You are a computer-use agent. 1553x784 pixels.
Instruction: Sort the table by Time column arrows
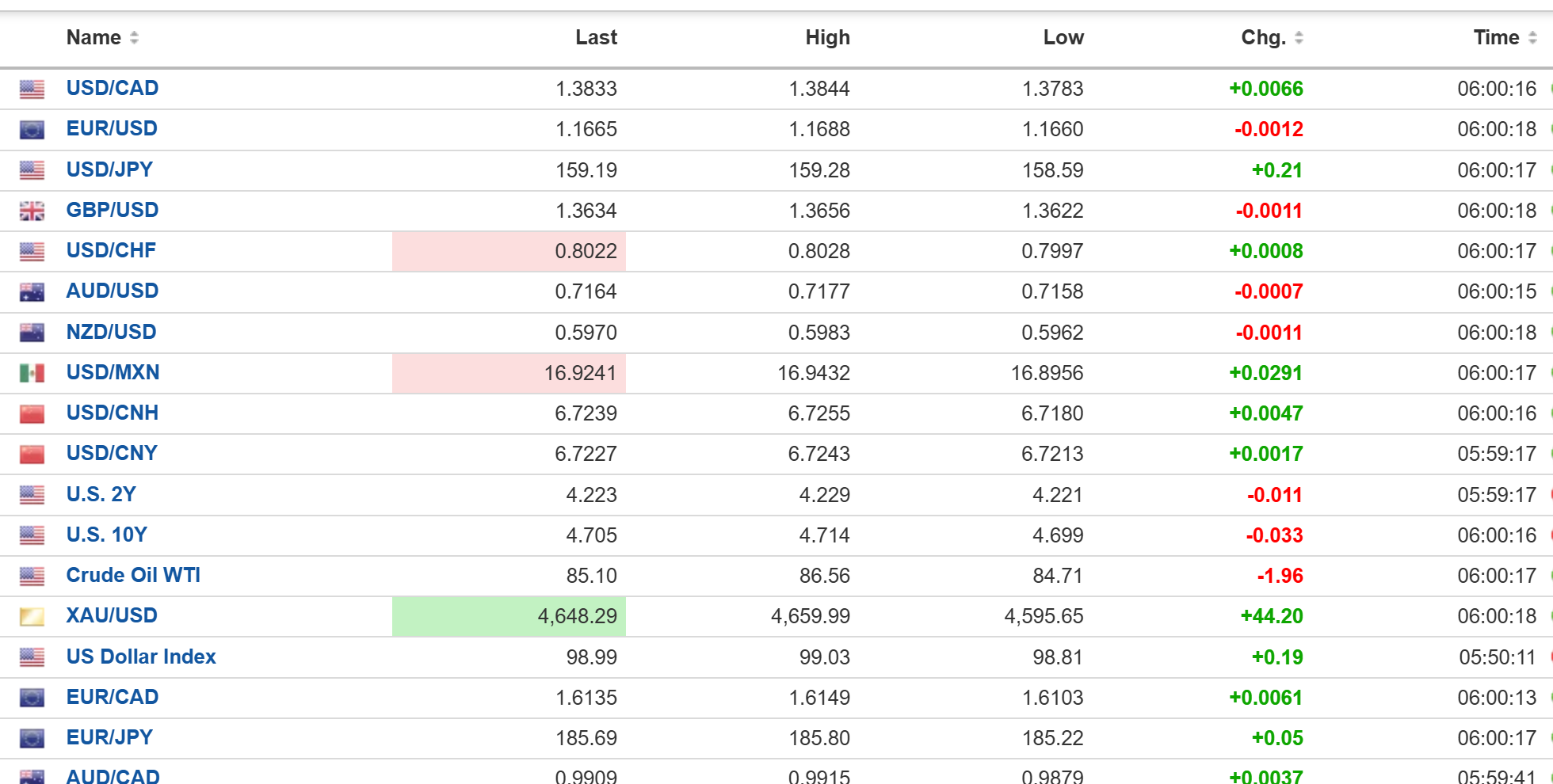1532,37
